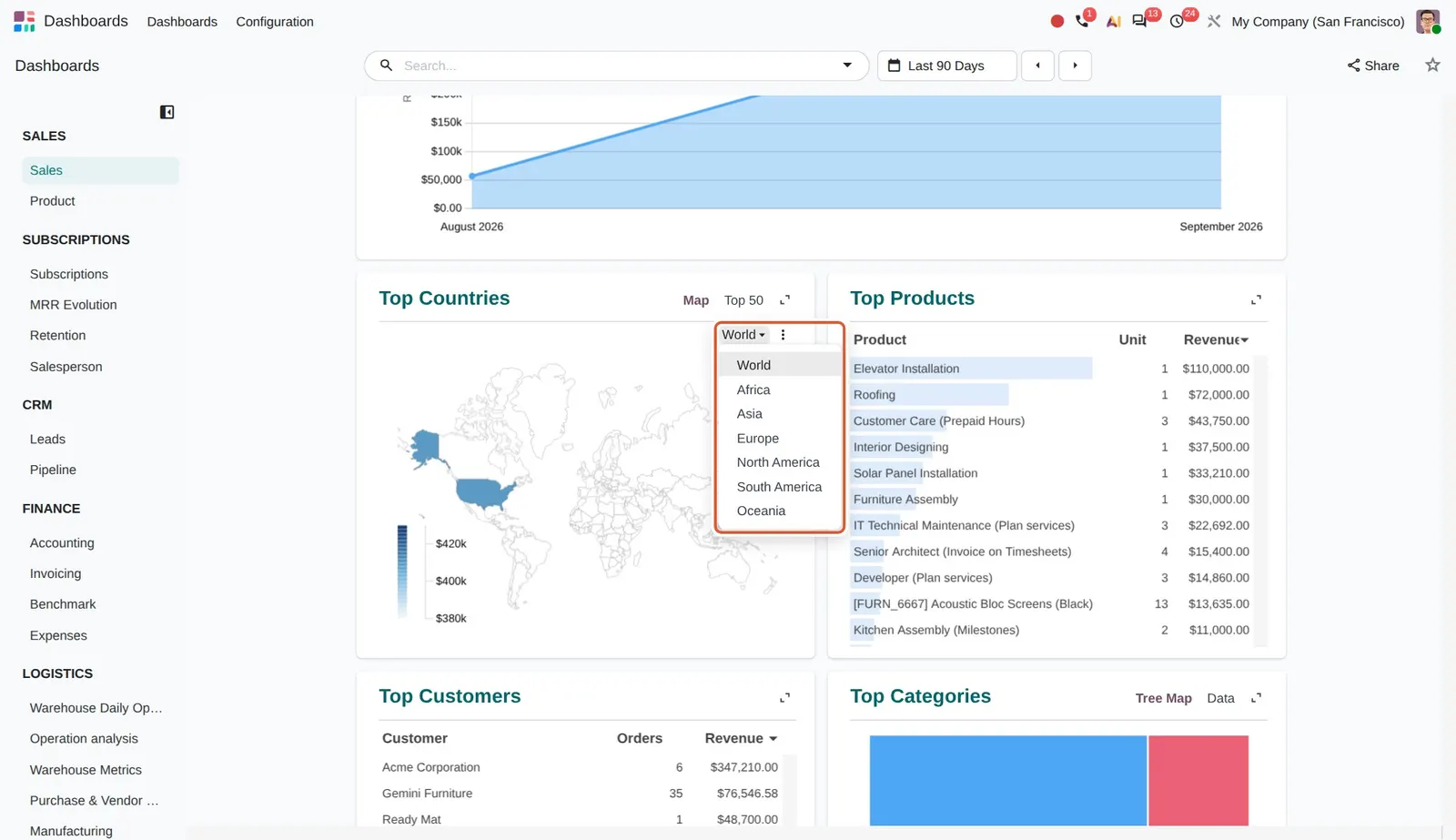The height and width of the screenshot is (840, 1456).
Task: Open the phone calls icon
Action: (x=1082, y=21)
